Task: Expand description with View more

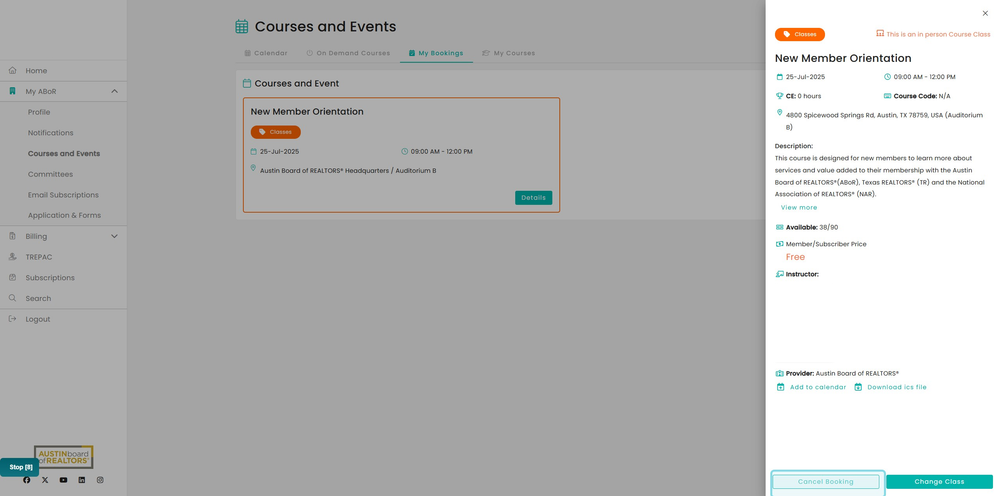Action: click(x=798, y=208)
